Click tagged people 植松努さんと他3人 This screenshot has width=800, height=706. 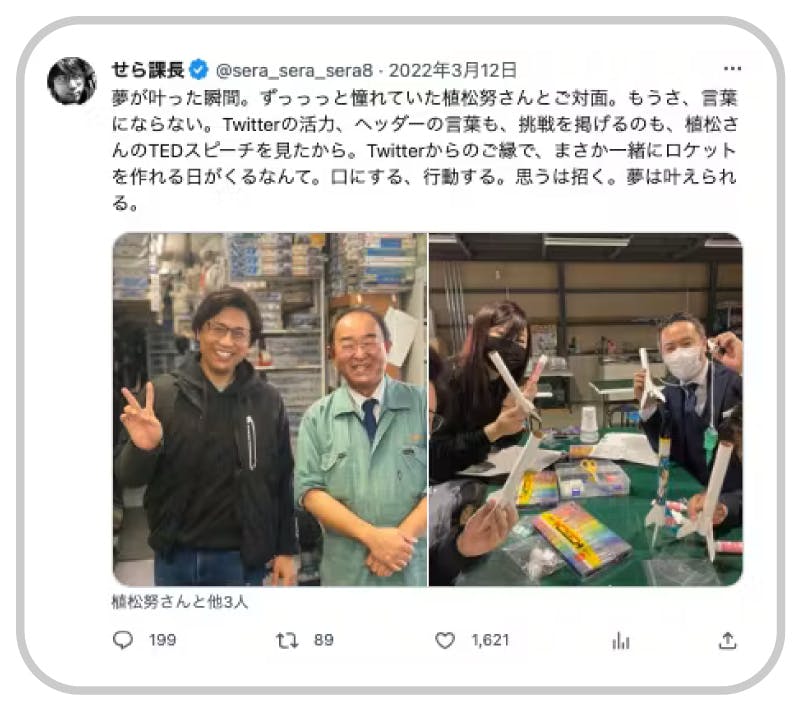[180, 602]
